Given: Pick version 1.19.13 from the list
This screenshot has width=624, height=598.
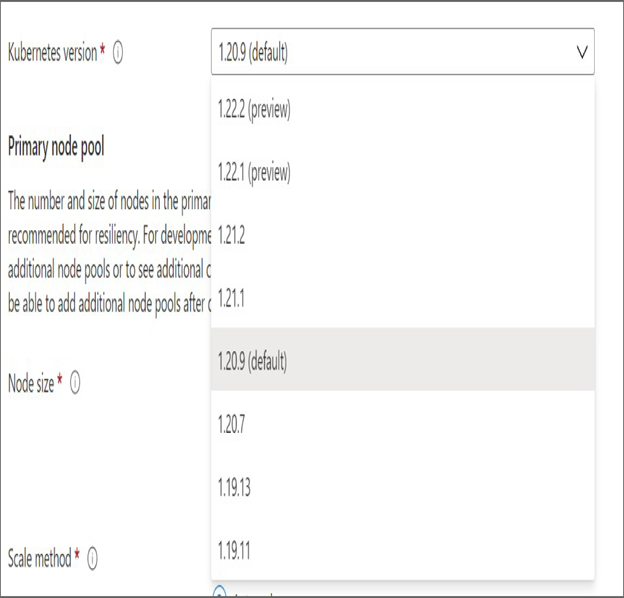Looking at the screenshot, I should [403, 484].
